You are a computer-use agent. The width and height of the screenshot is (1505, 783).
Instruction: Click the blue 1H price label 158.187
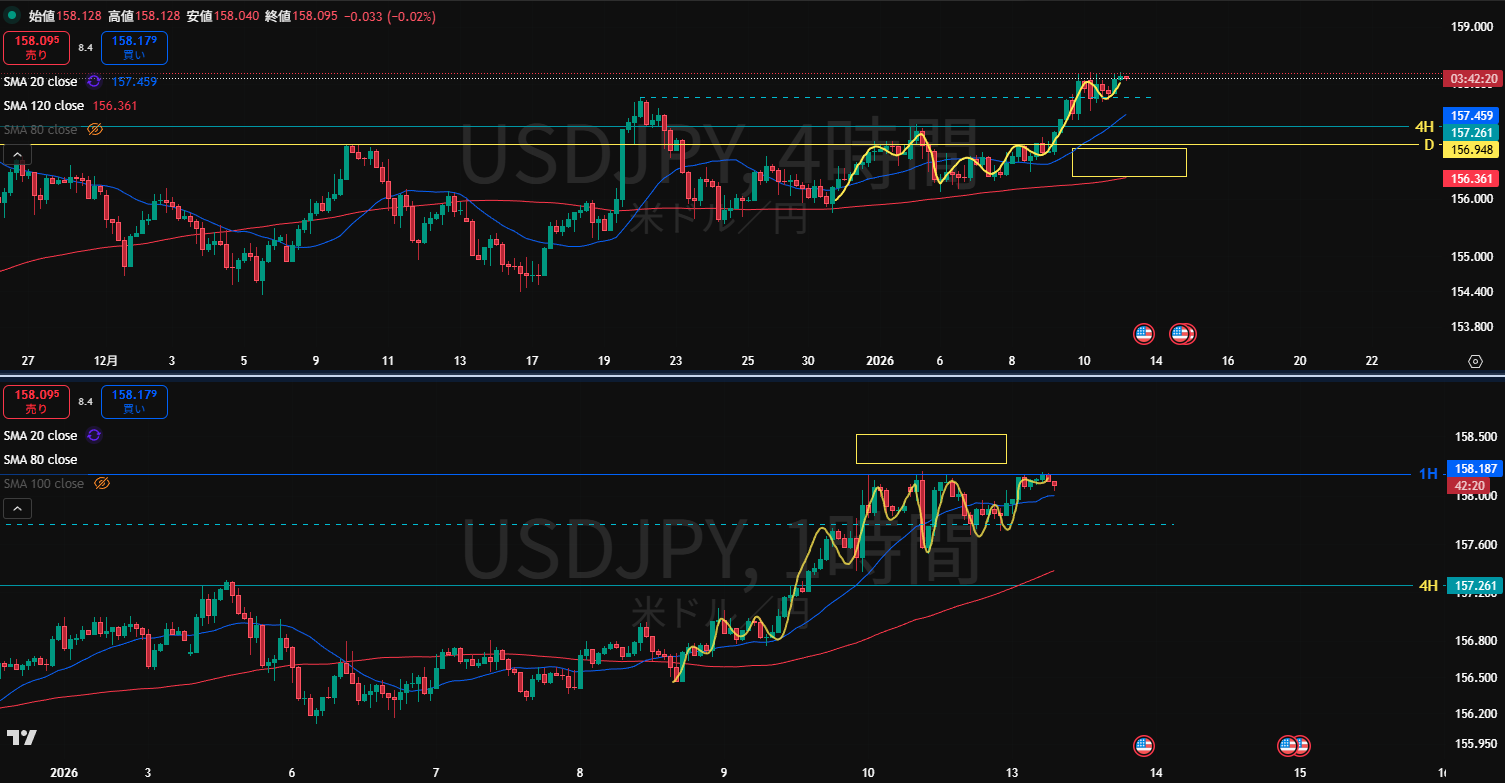pos(1474,468)
